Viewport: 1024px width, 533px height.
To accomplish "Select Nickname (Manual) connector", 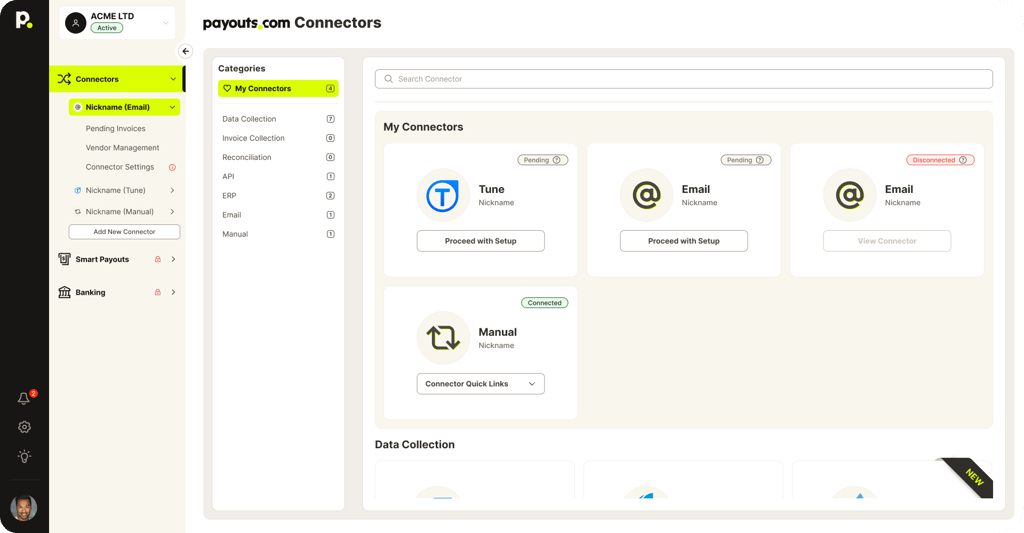I will click(x=120, y=212).
